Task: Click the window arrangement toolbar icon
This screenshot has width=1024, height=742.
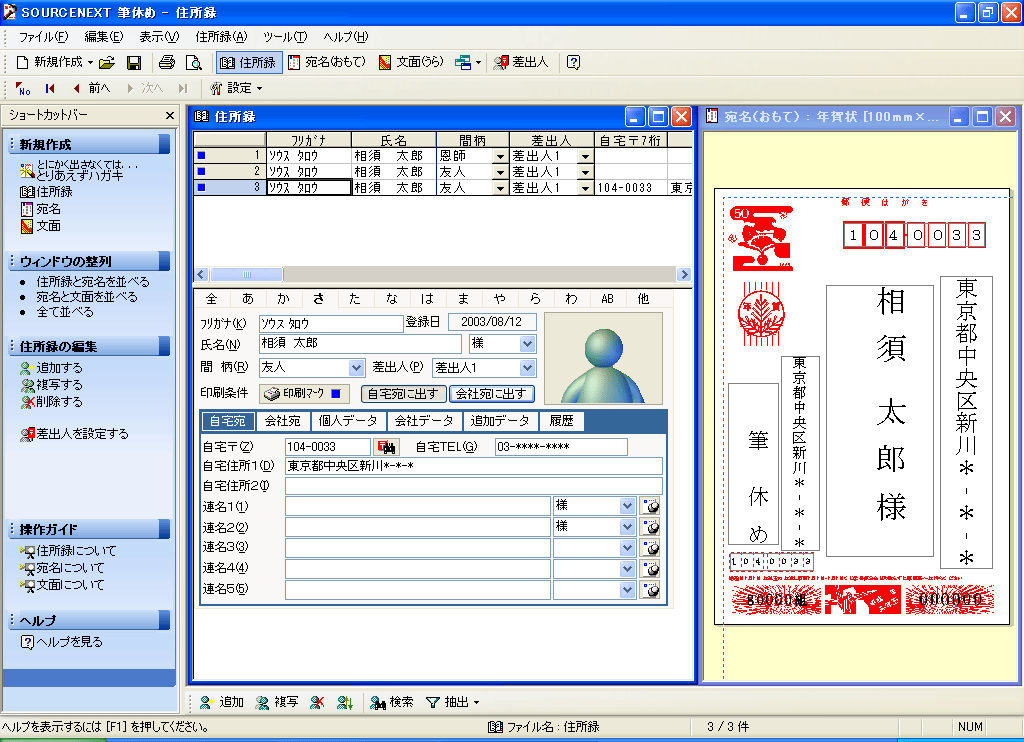Action: [463, 63]
